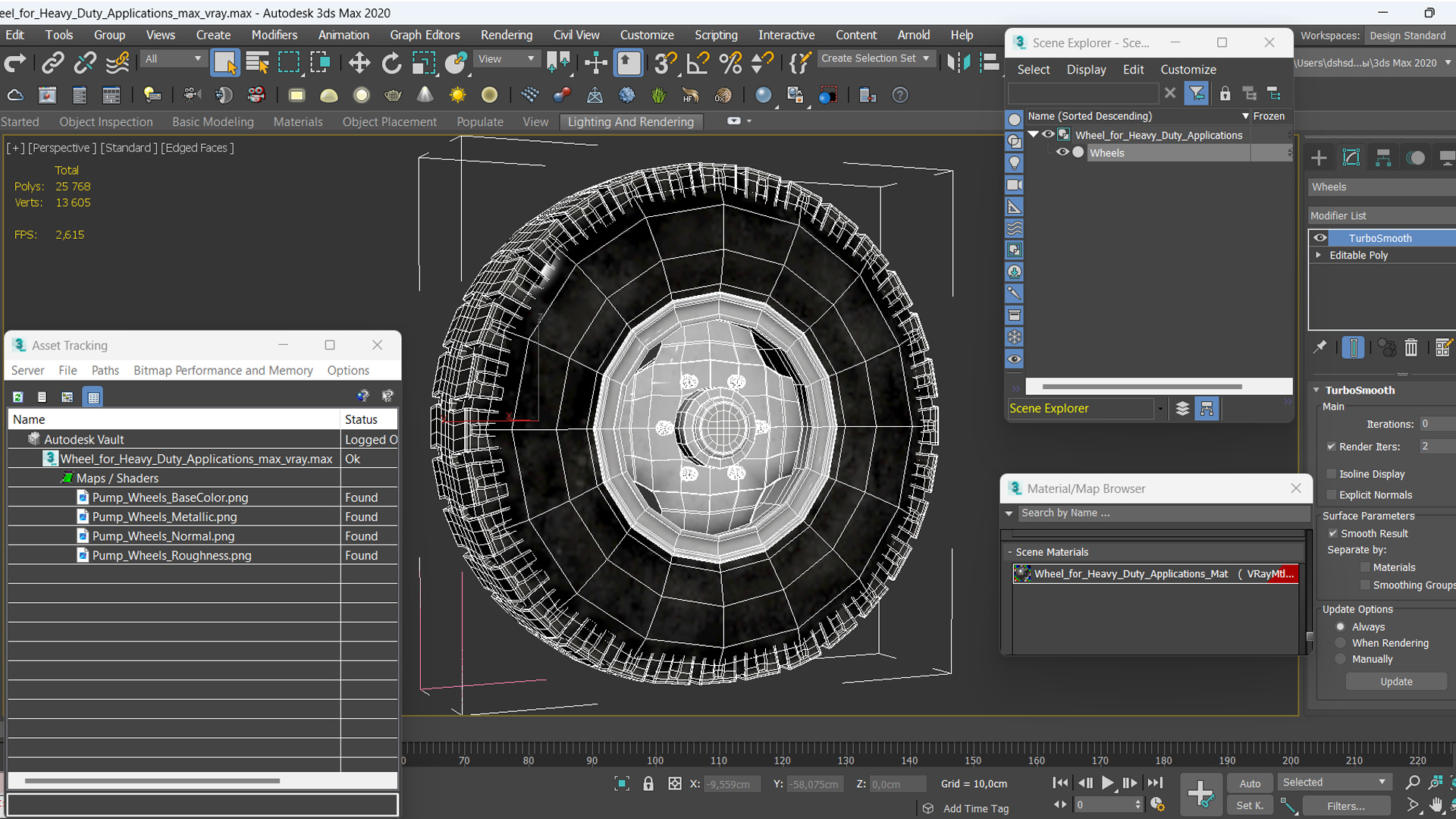The image size is (1456, 819).
Task: Open the Hierarchy command panel tab
Action: (1383, 158)
